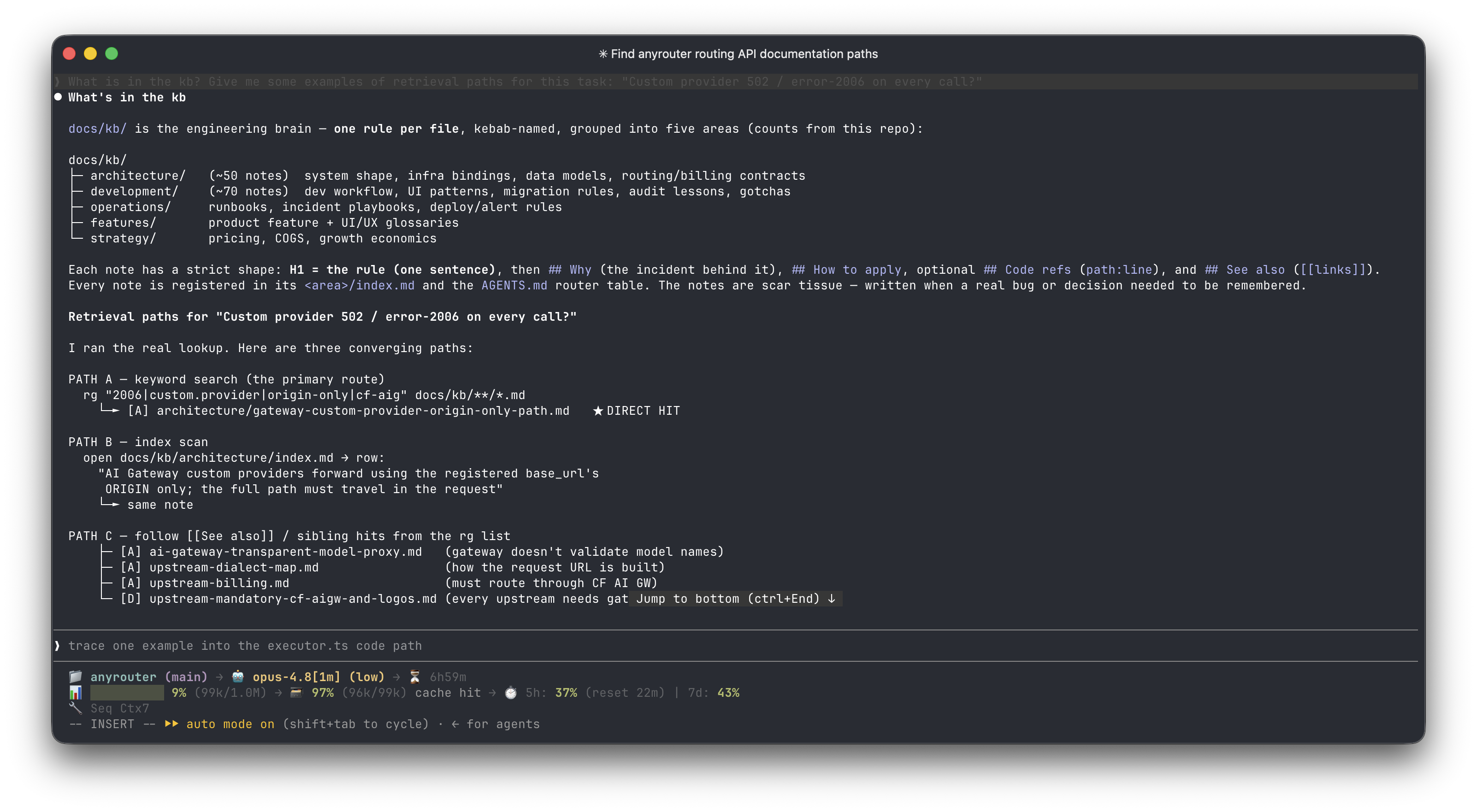Click PATH B — index scan heading
This screenshot has width=1477, height=812.
click(138, 442)
